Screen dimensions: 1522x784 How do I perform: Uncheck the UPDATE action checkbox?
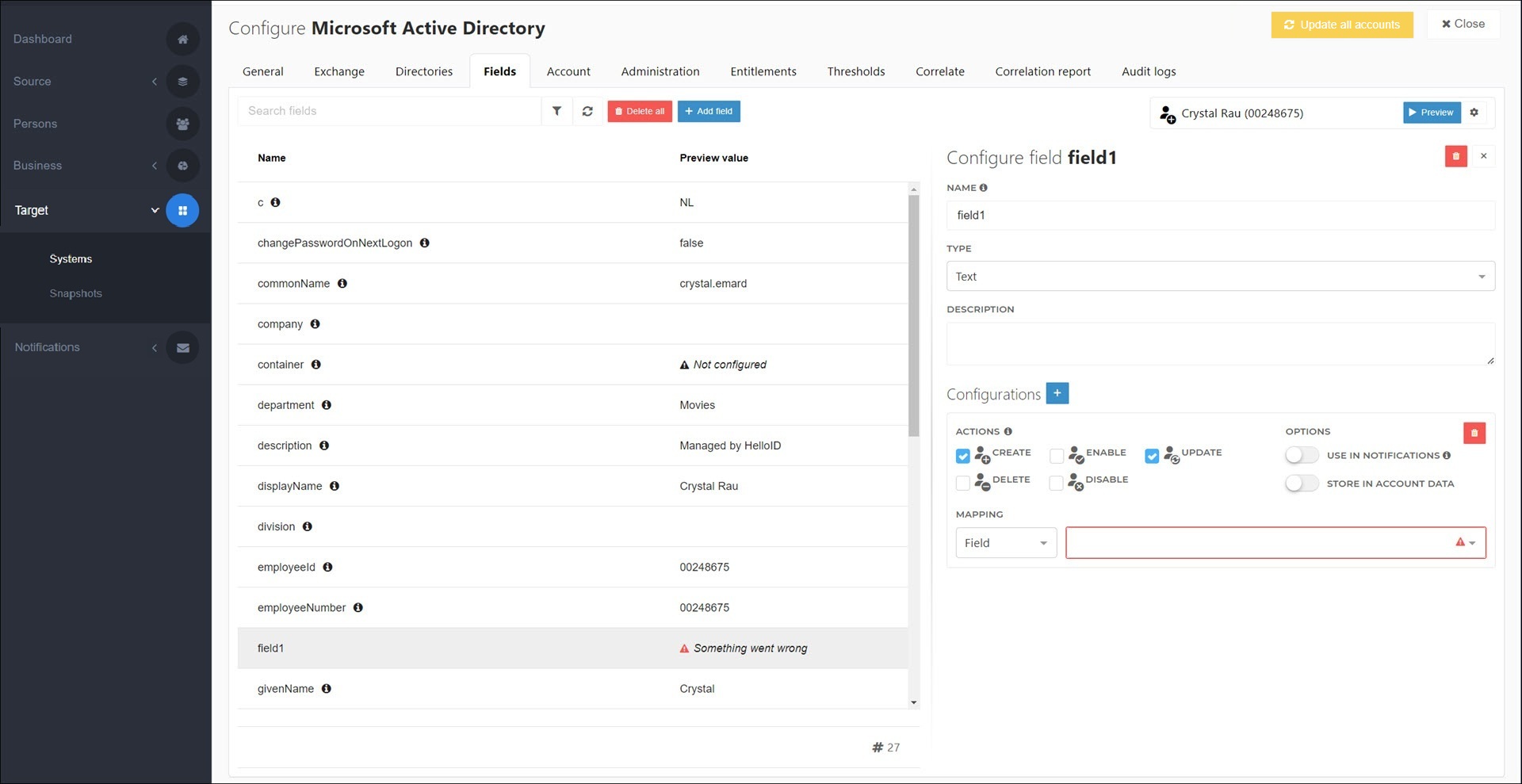1152,456
